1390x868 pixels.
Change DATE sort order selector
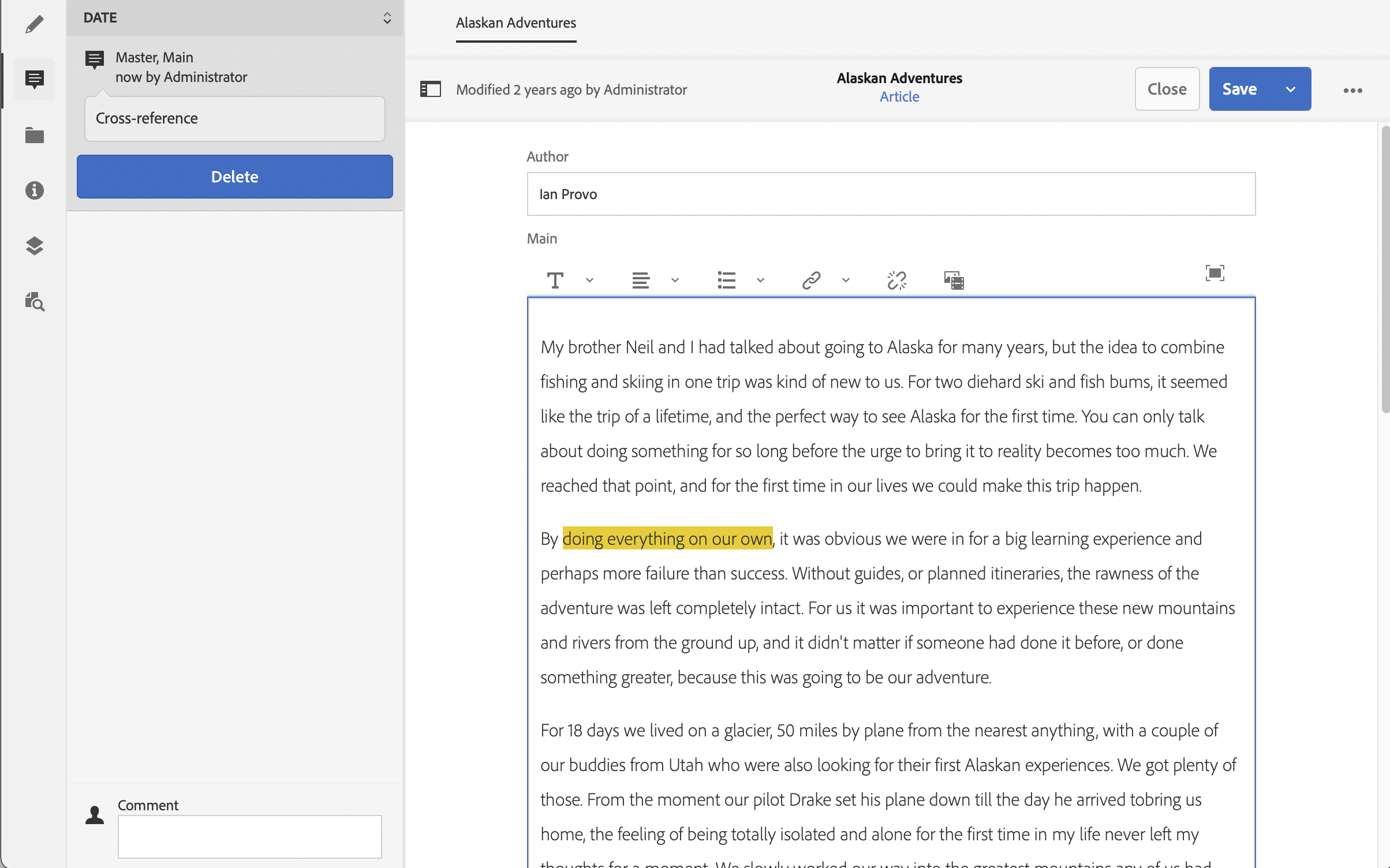pyautogui.click(x=387, y=18)
